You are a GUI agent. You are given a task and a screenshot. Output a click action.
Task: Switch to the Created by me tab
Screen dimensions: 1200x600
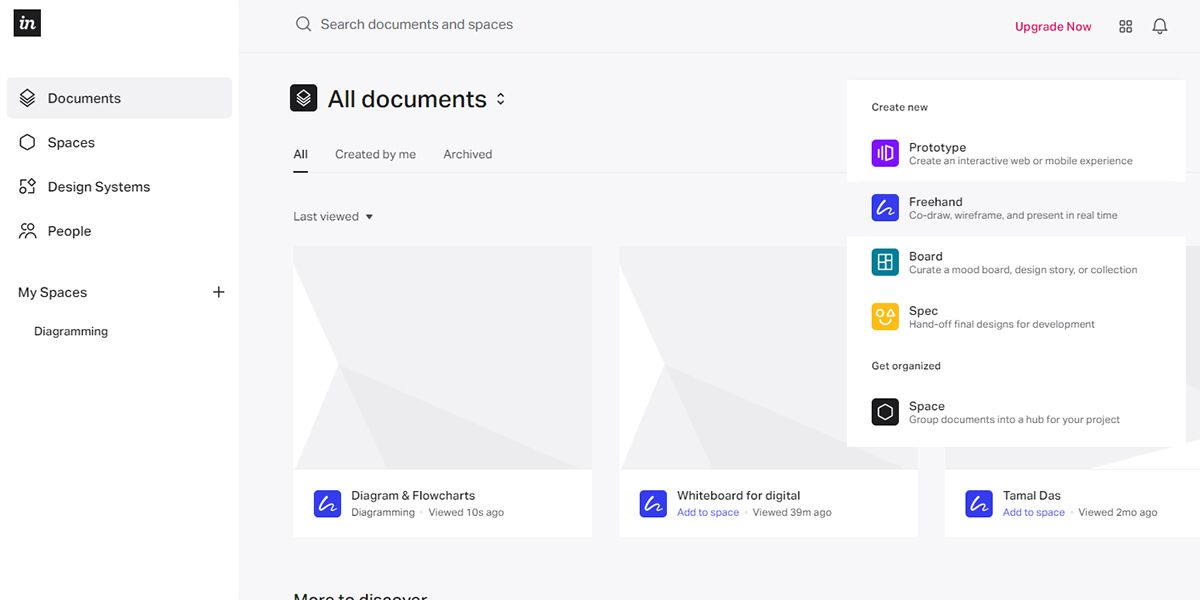pos(375,154)
